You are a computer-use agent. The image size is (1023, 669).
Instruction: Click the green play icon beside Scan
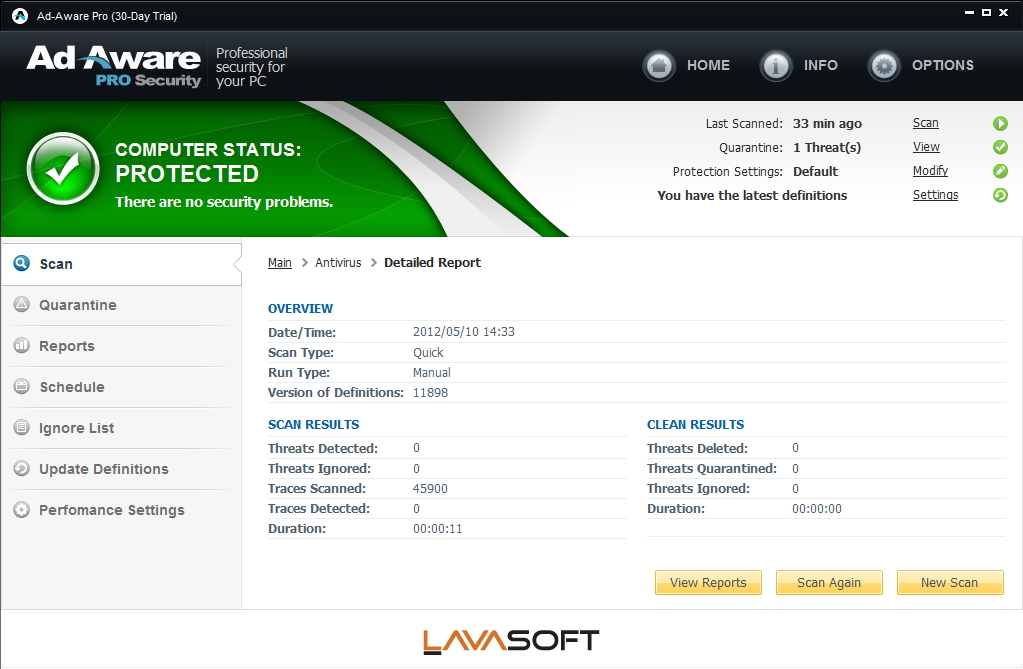(1000, 123)
